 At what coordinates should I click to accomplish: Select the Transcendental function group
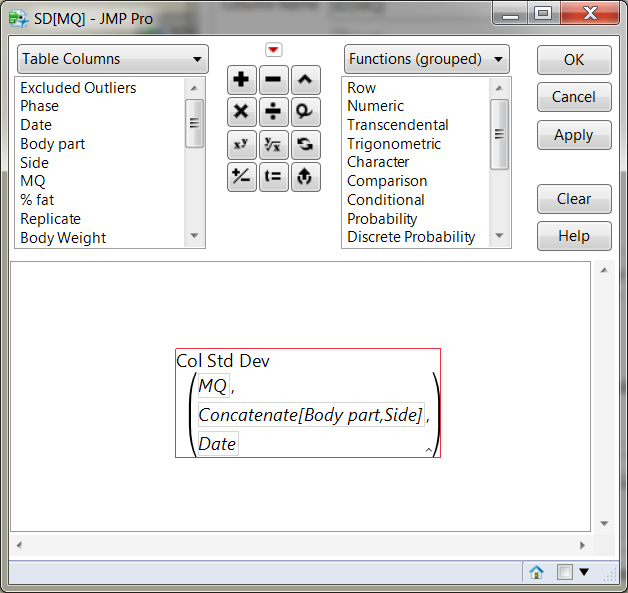397,125
